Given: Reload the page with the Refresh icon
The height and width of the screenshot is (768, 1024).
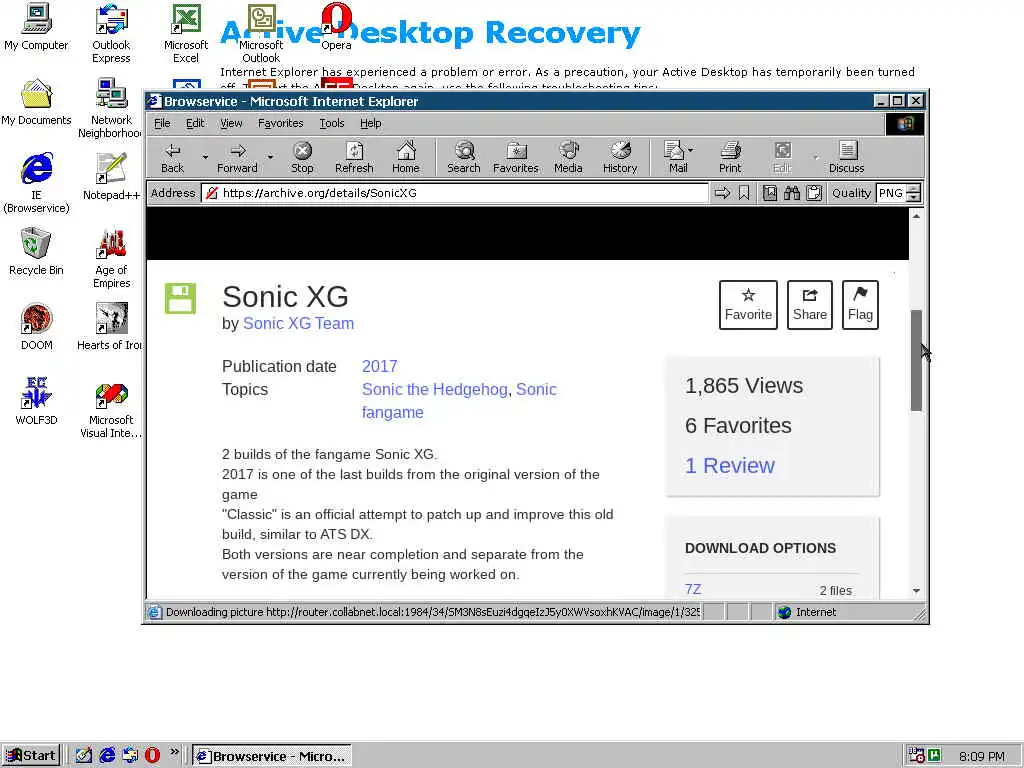Looking at the screenshot, I should tap(354, 157).
